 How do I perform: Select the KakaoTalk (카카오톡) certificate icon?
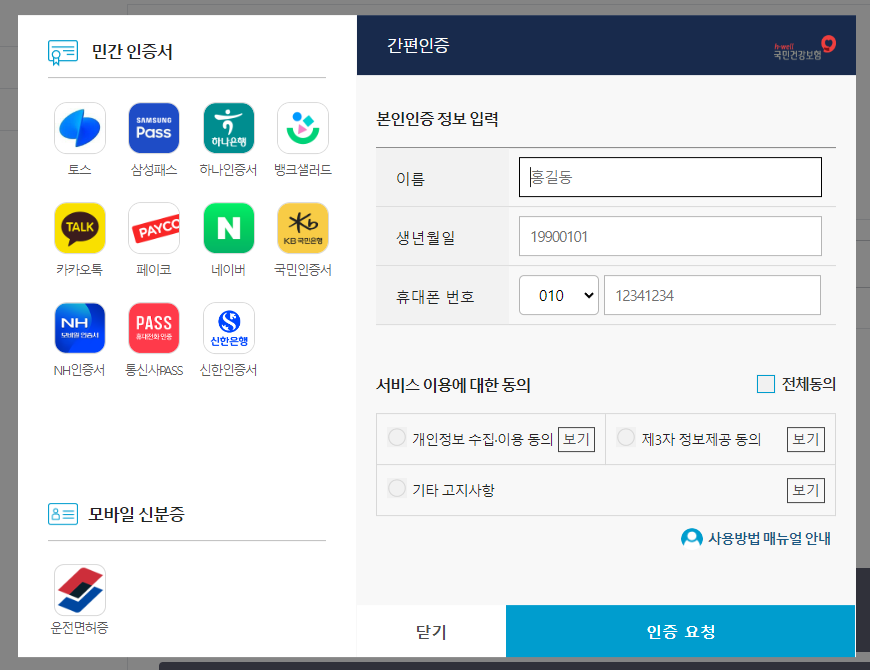pyautogui.click(x=80, y=228)
